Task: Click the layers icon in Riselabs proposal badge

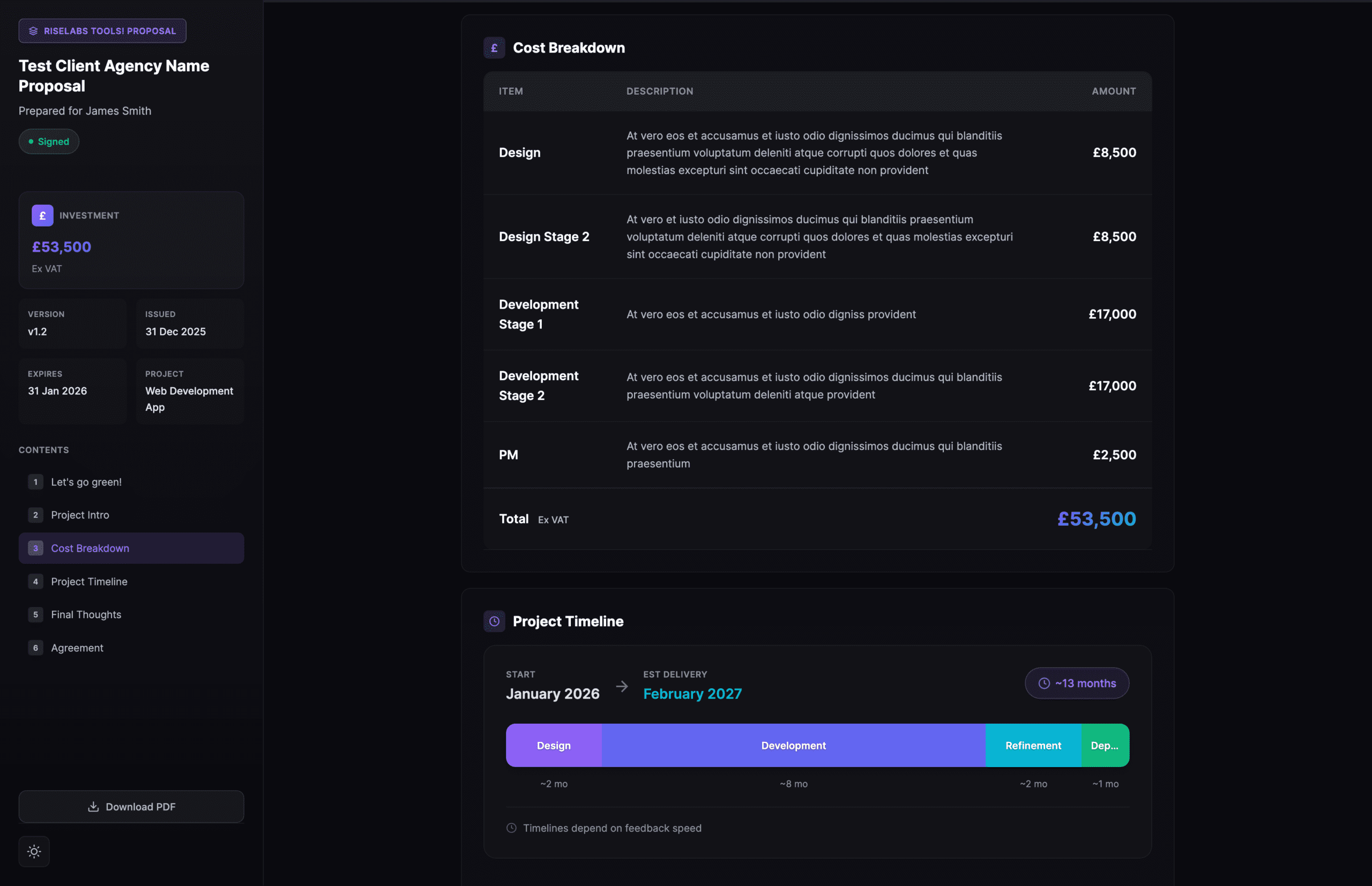Action: pos(33,31)
